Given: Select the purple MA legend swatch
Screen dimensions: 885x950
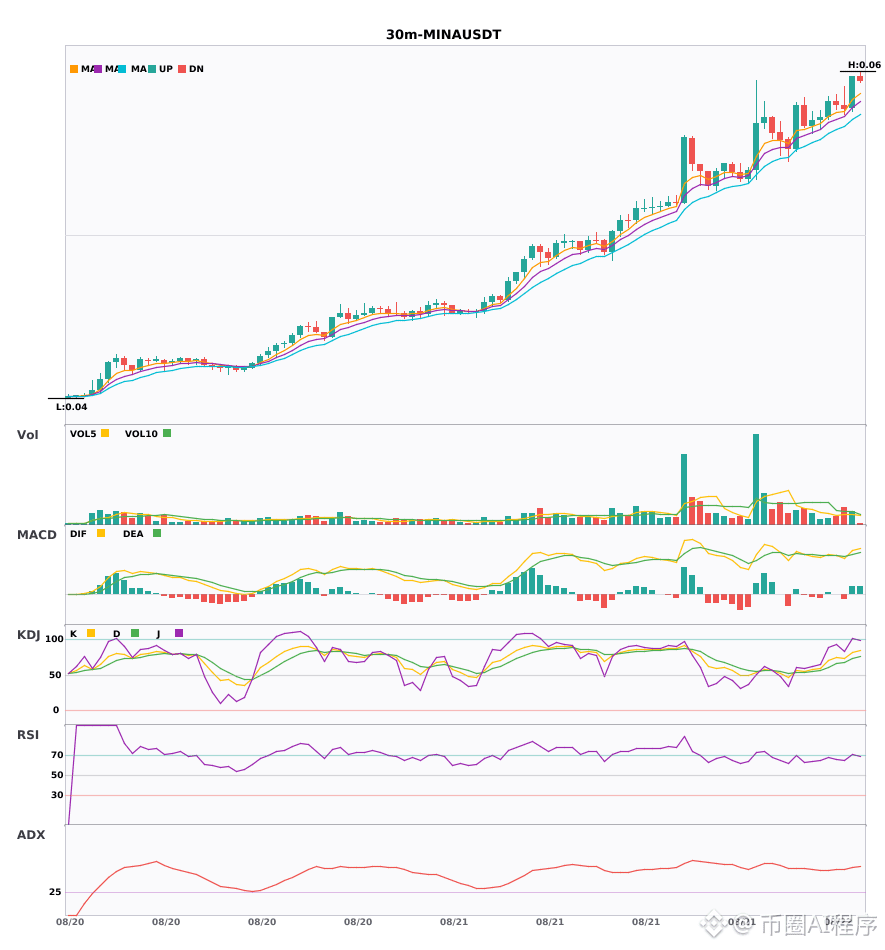Looking at the screenshot, I should pyautogui.click(x=98, y=69).
